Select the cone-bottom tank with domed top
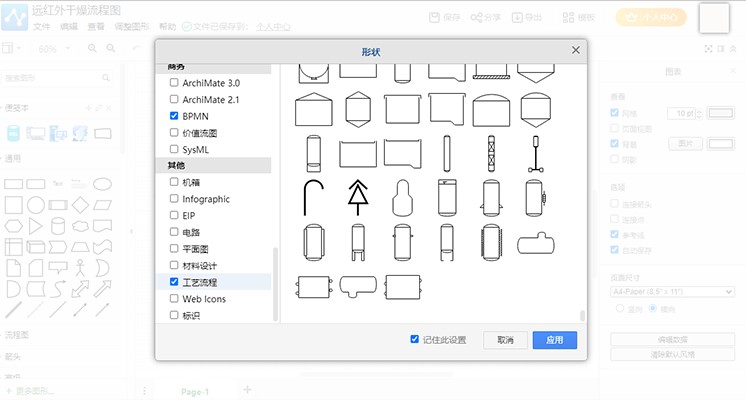The image size is (746, 400). tap(536, 109)
